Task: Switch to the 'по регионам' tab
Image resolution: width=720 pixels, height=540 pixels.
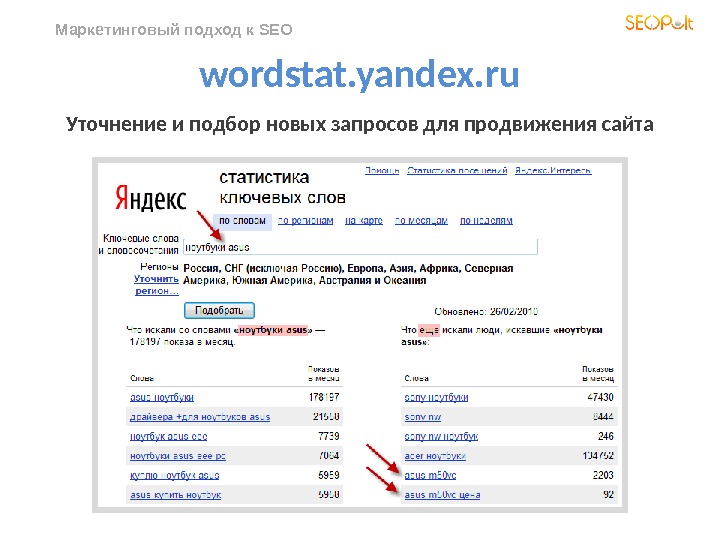Action: (x=306, y=221)
